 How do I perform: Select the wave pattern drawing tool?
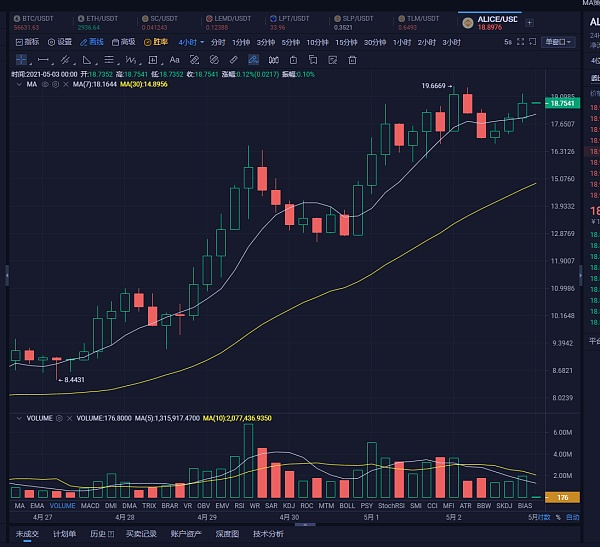131,60
